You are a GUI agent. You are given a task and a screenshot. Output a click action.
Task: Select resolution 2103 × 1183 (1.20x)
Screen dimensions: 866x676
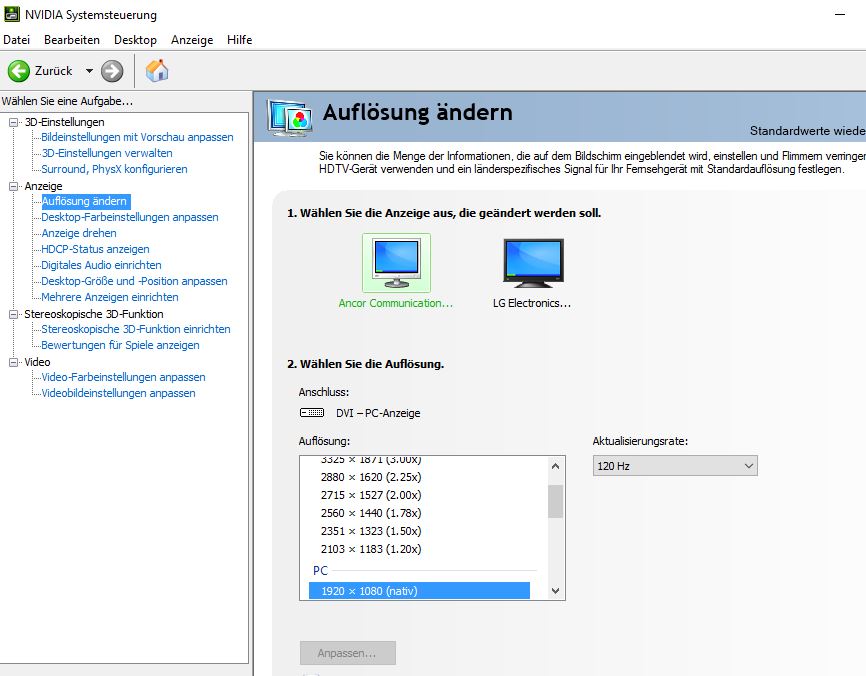(x=371, y=550)
